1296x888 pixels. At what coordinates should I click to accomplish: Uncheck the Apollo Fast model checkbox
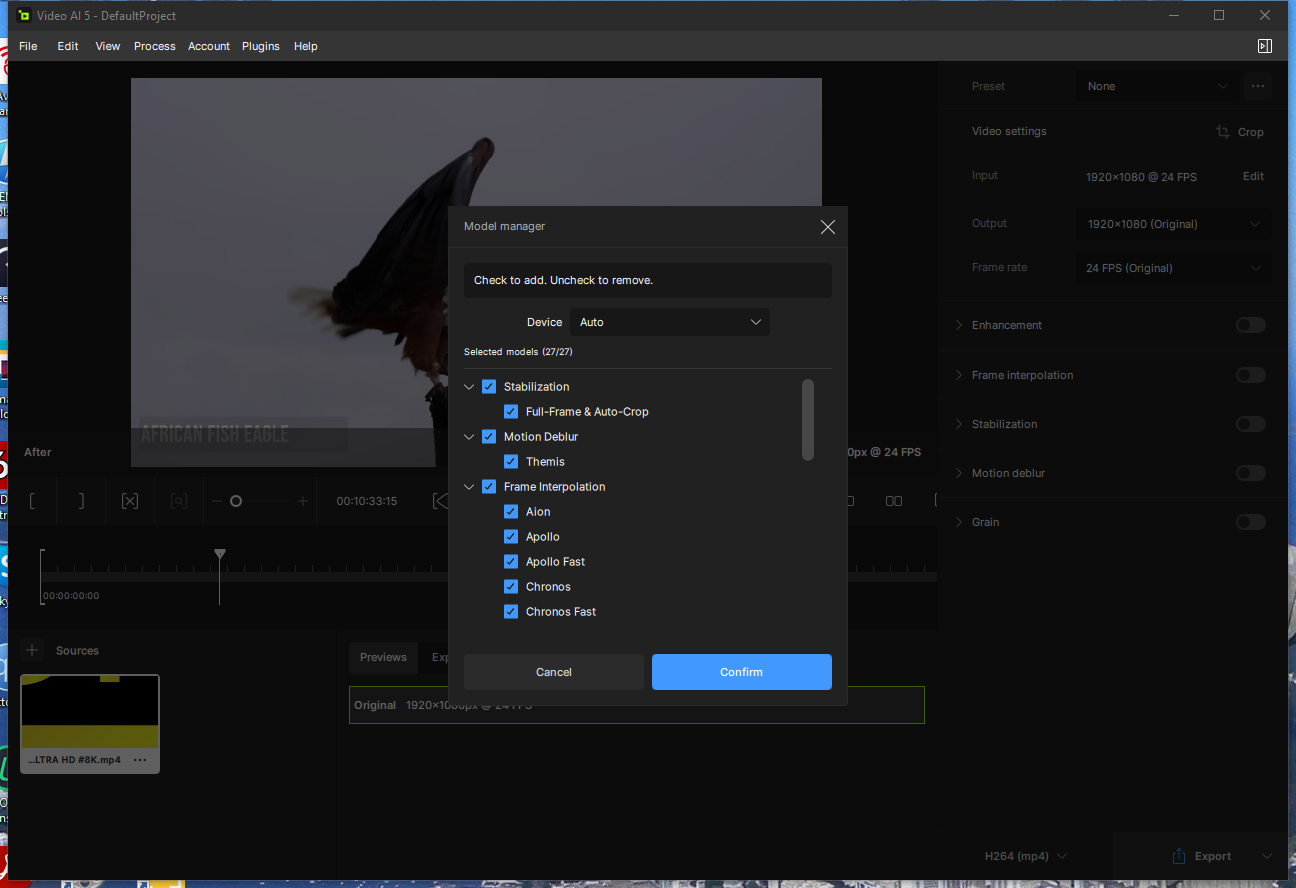[x=511, y=562]
